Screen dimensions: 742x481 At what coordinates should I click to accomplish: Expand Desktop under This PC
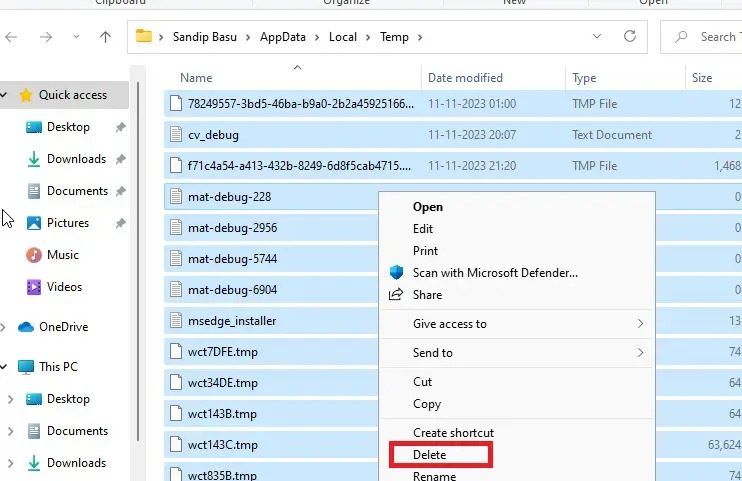click(x=10, y=399)
